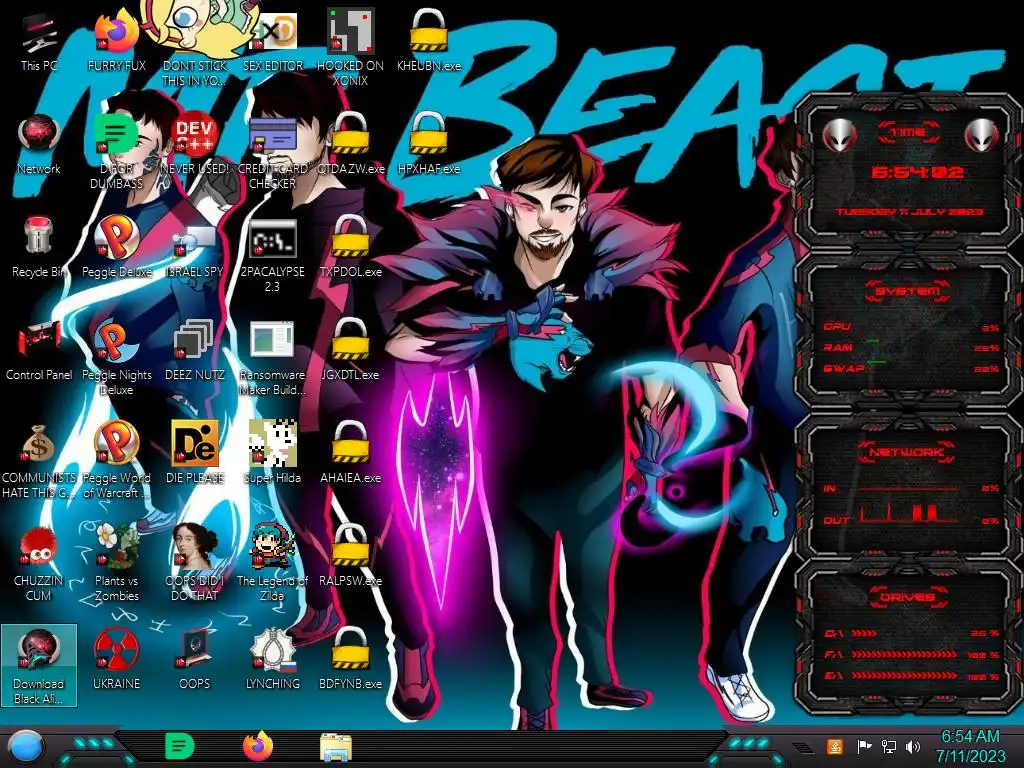This screenshot has height=768, width=1024.
Task: Click the SWAP usage row in gadget
Action: pos(911,368)
